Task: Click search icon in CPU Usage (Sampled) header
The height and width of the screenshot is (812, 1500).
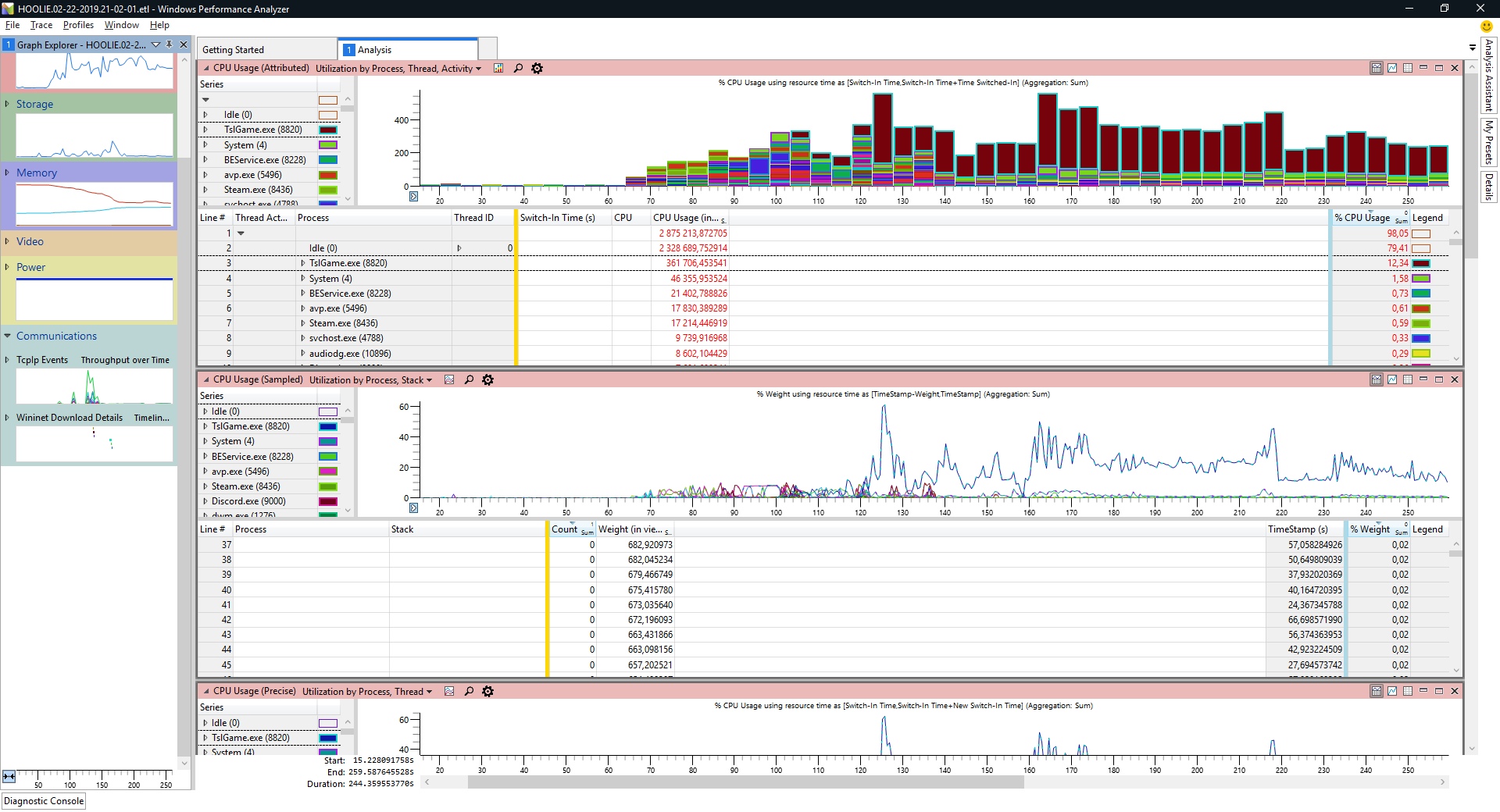Action: click(x=469, y=380)
